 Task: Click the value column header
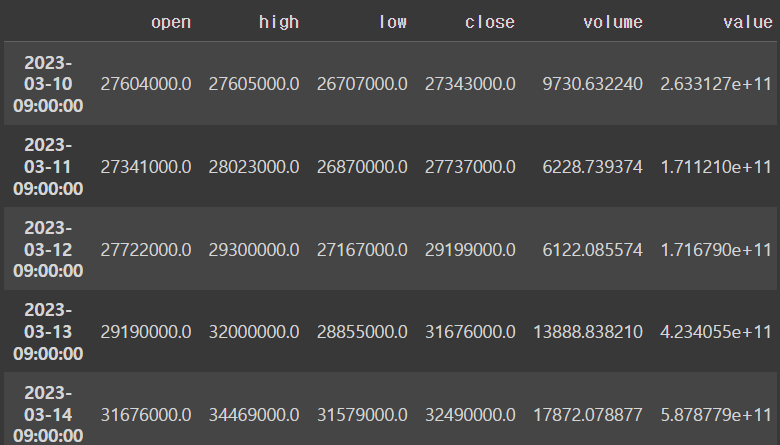coord(748,22)
